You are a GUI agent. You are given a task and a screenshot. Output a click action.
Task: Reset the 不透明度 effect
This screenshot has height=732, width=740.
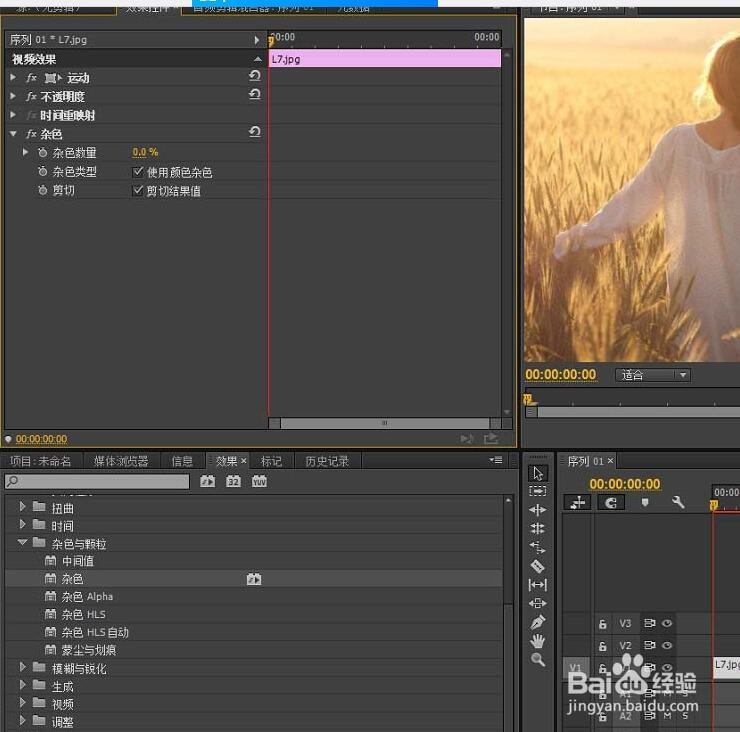point(255,94)
